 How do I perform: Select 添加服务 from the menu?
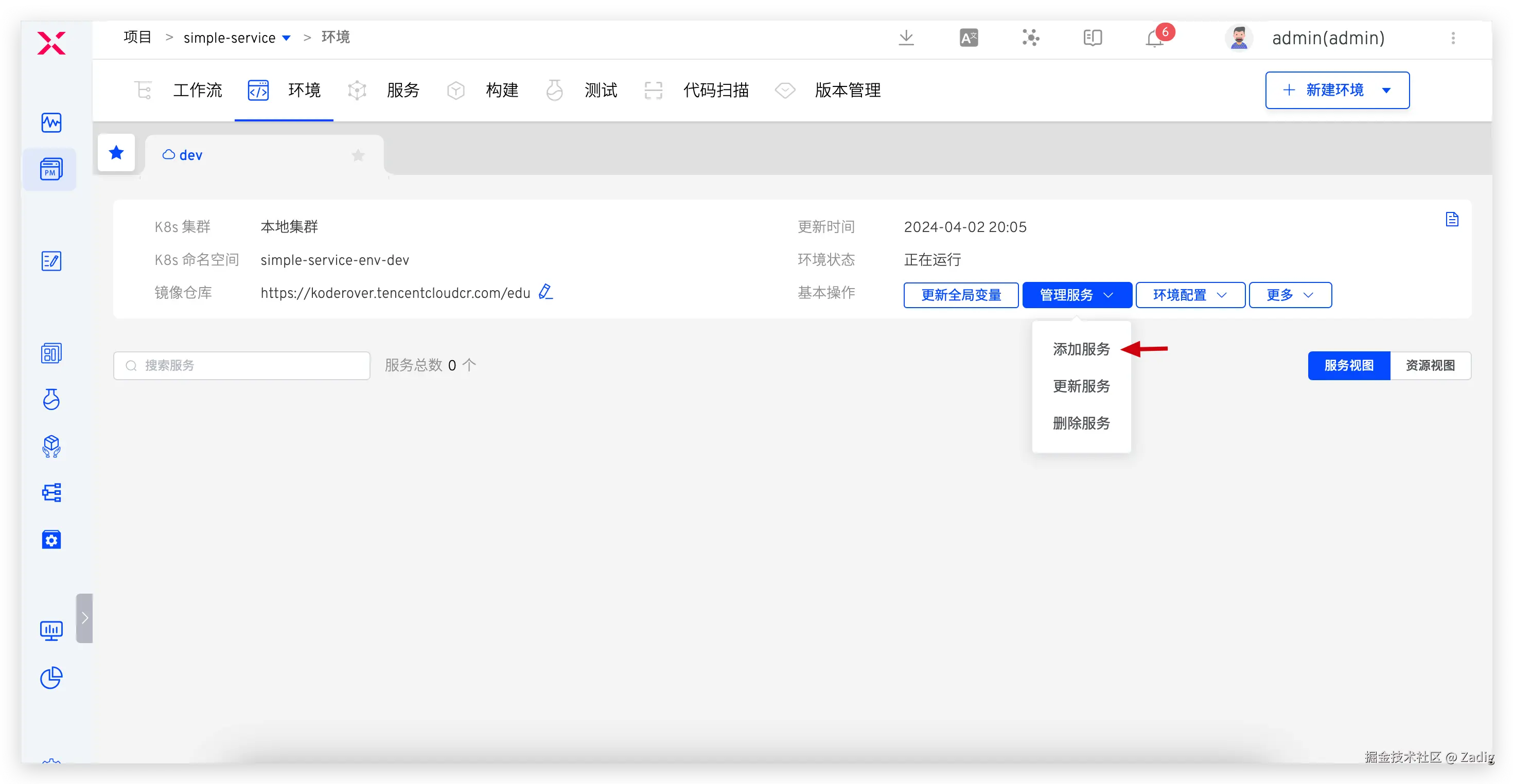point(1081,349)
